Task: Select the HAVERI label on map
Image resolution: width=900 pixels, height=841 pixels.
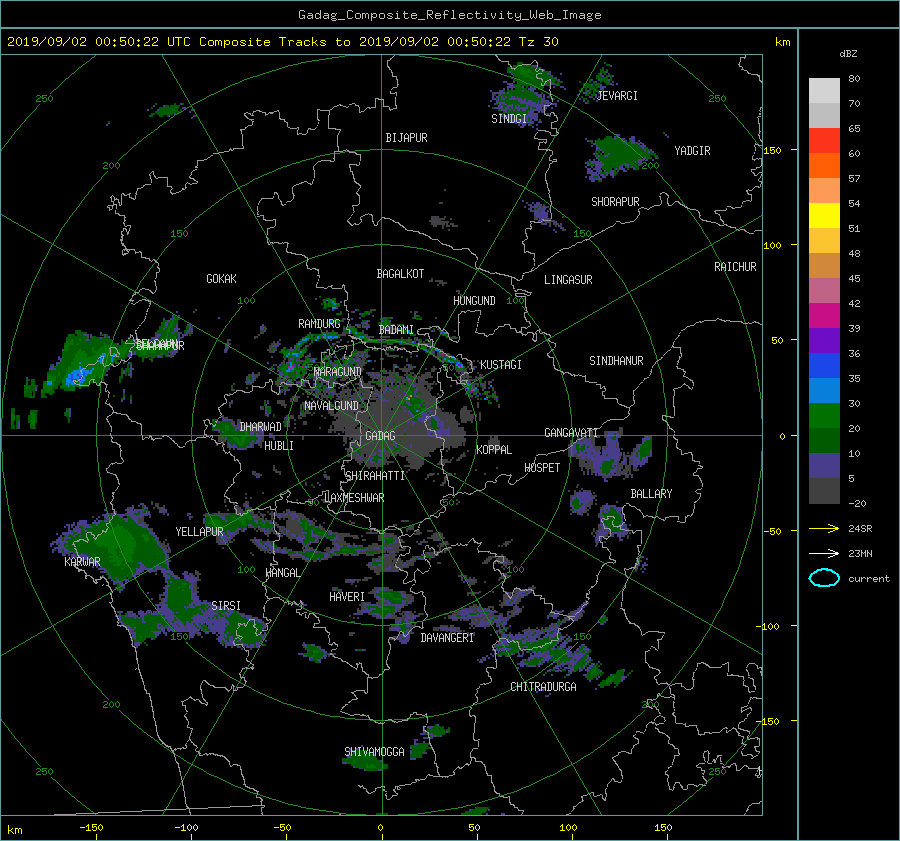Action: point(347,597)
